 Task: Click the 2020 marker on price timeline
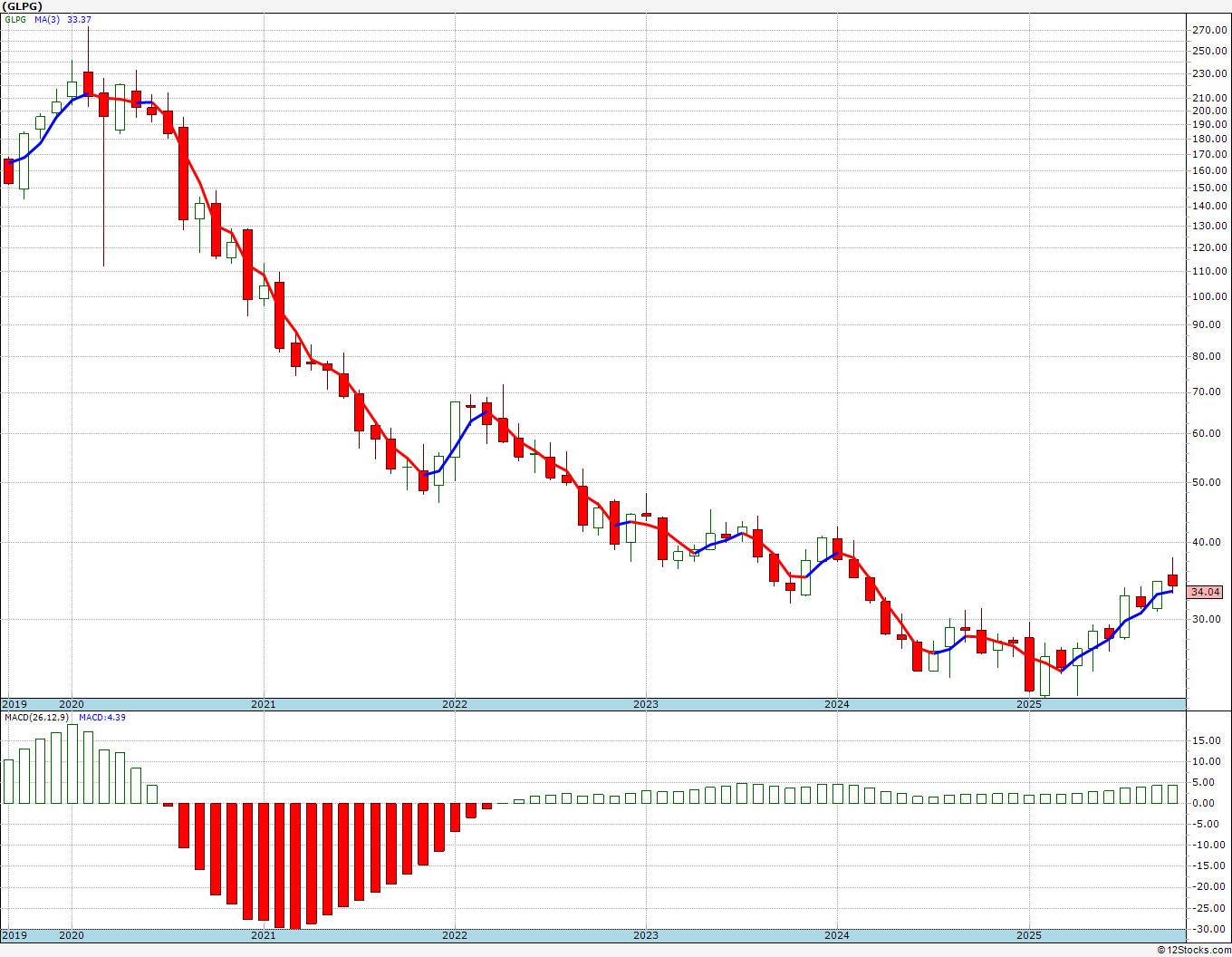(72, 704)
